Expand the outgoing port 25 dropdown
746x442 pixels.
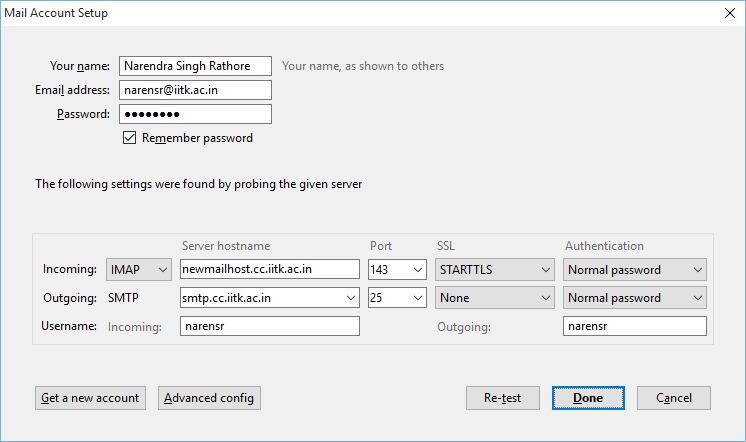point(397,298)
